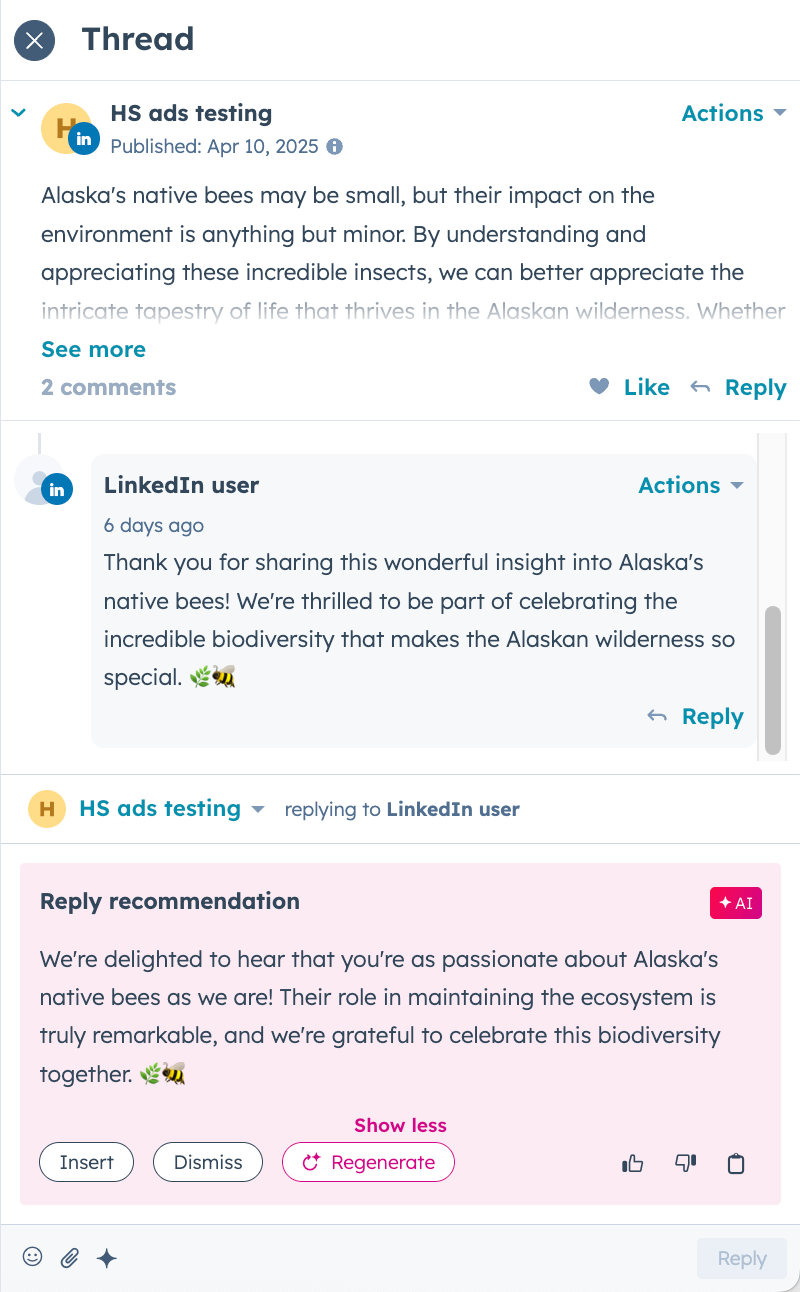Viewport: 800px width, 1292px height.
Task: Collapse the HS ads testing post chevron
Action: pyautogui.click(x=18, y=113)
